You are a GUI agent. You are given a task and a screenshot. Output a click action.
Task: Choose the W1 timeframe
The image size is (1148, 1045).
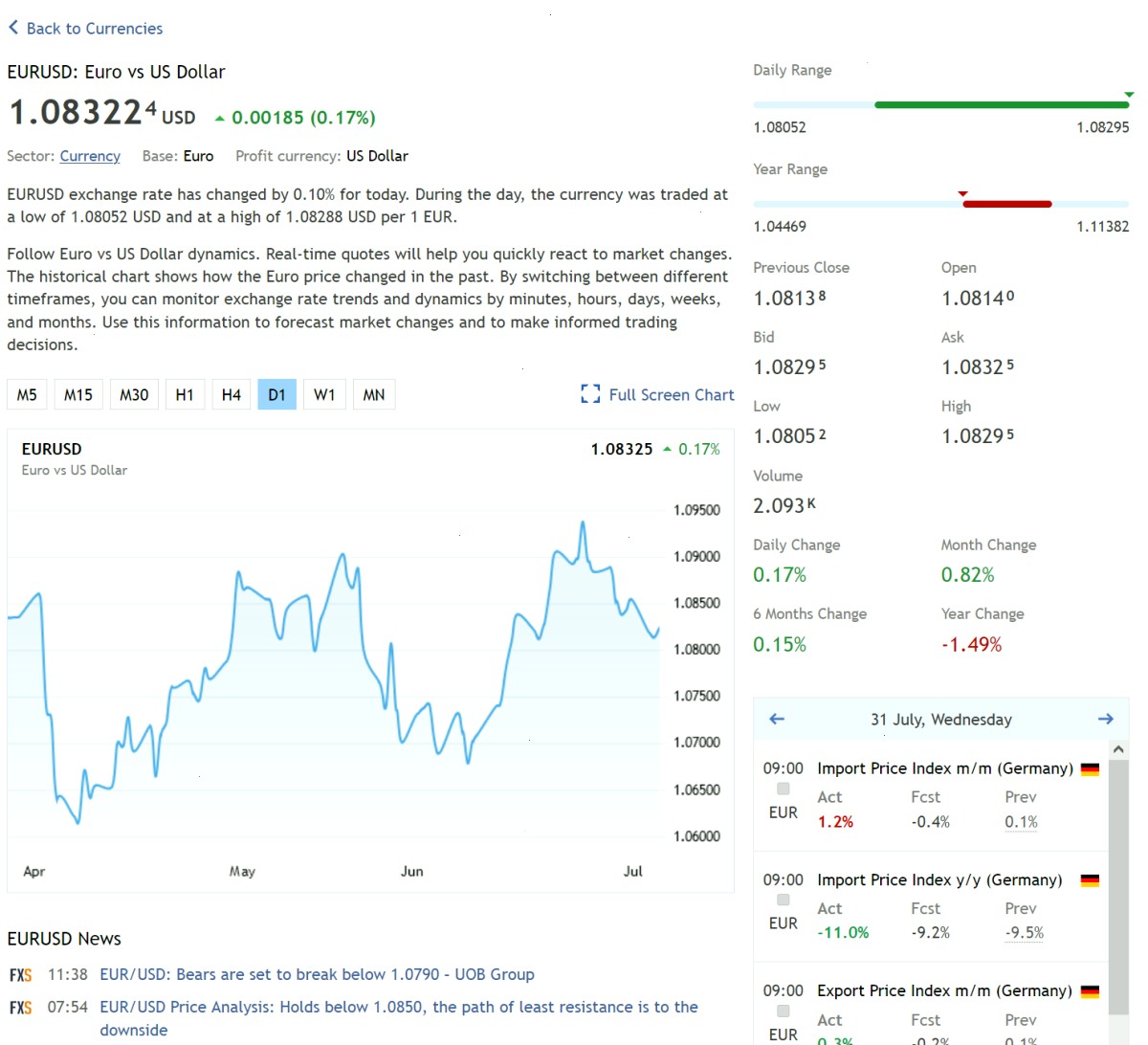click(x=324, y=394)
